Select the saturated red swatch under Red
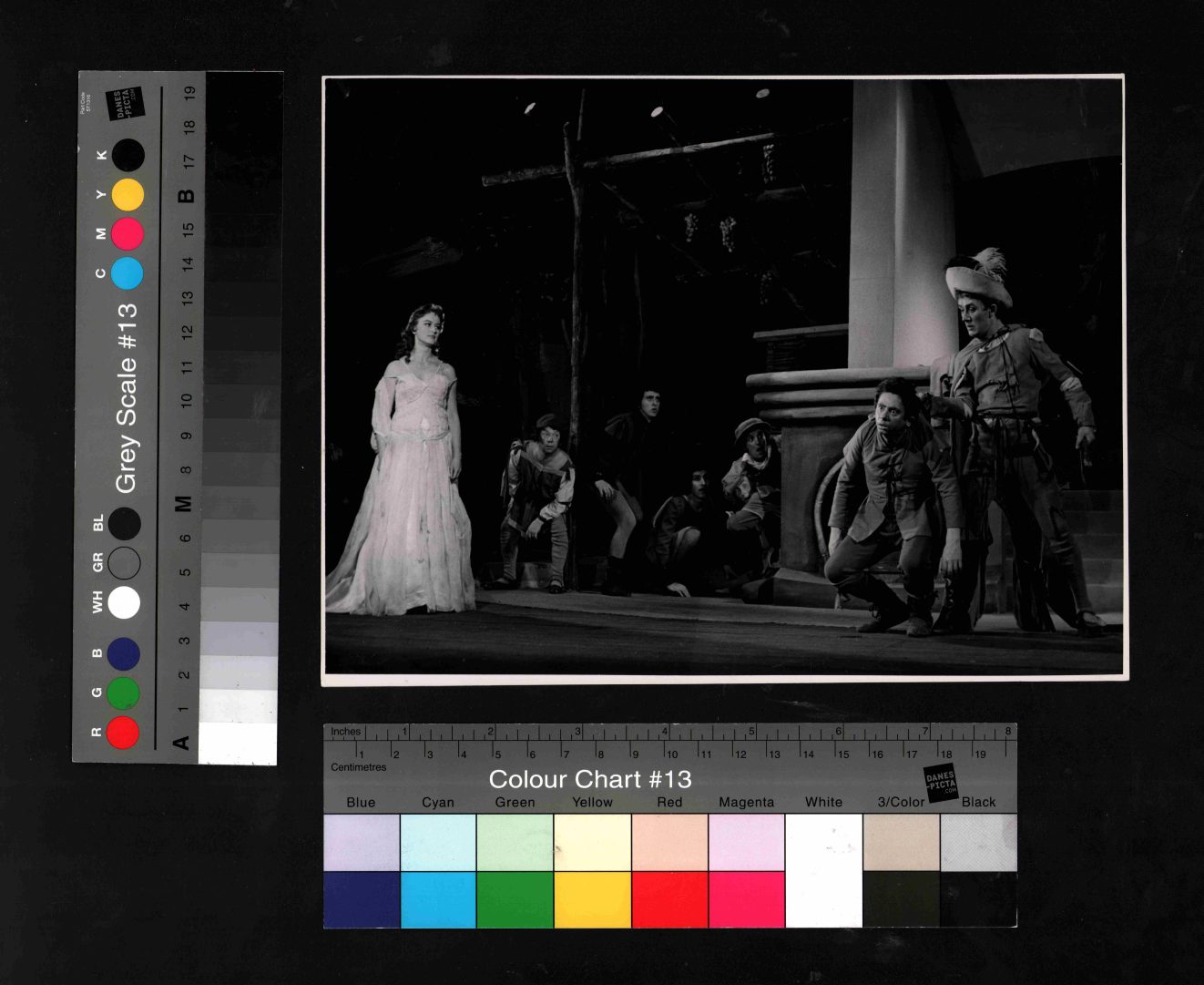Screen dimensions: 1204x985 tap(669, 899)
